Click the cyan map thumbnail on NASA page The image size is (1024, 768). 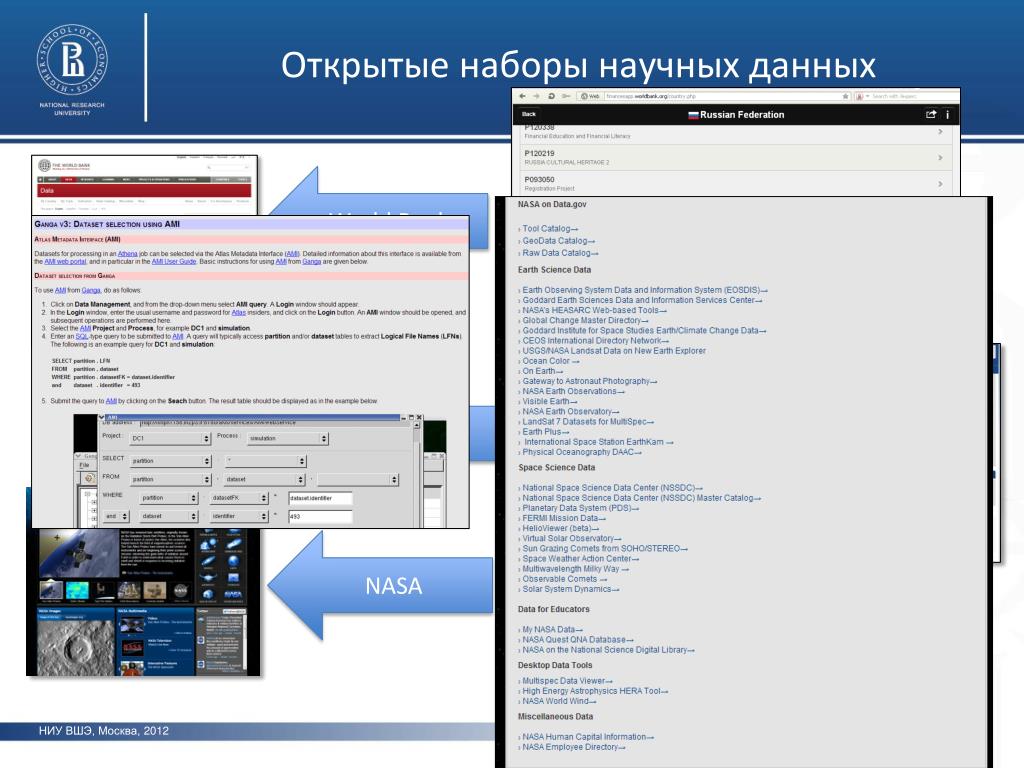pyautogui.click(x=77, y=591)
